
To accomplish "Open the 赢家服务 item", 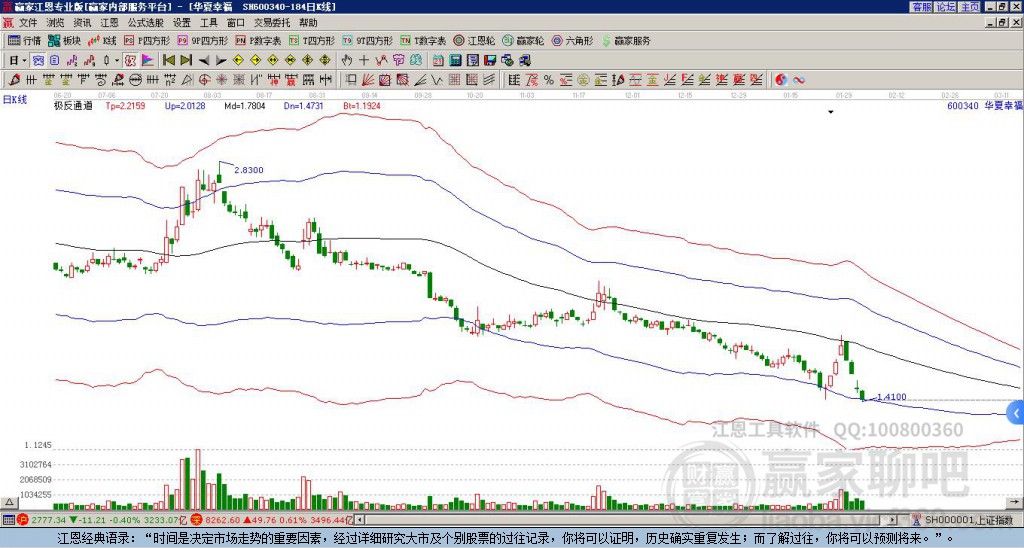I will [x=626, y=40].
